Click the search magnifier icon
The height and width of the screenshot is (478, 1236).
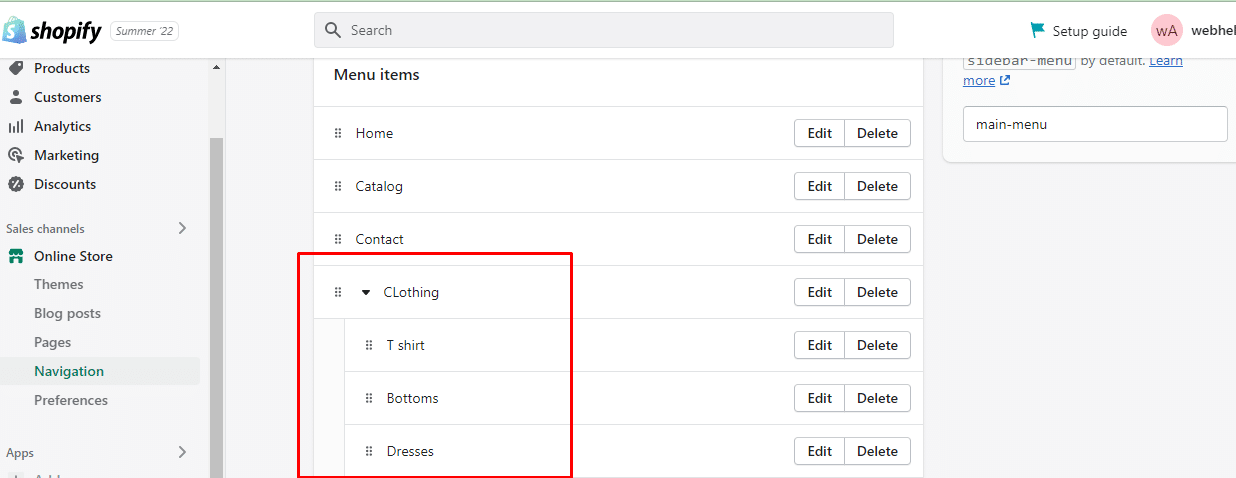334,30
